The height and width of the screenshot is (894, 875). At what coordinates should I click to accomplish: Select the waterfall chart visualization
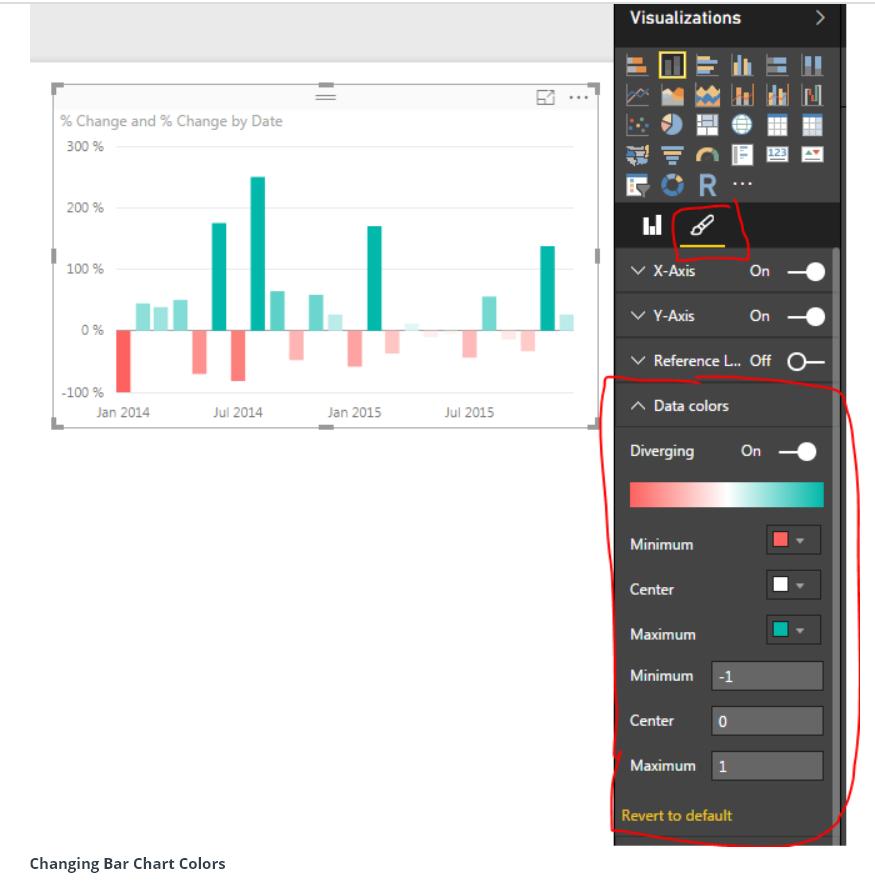pyautogui.click(x=812, y=95)
